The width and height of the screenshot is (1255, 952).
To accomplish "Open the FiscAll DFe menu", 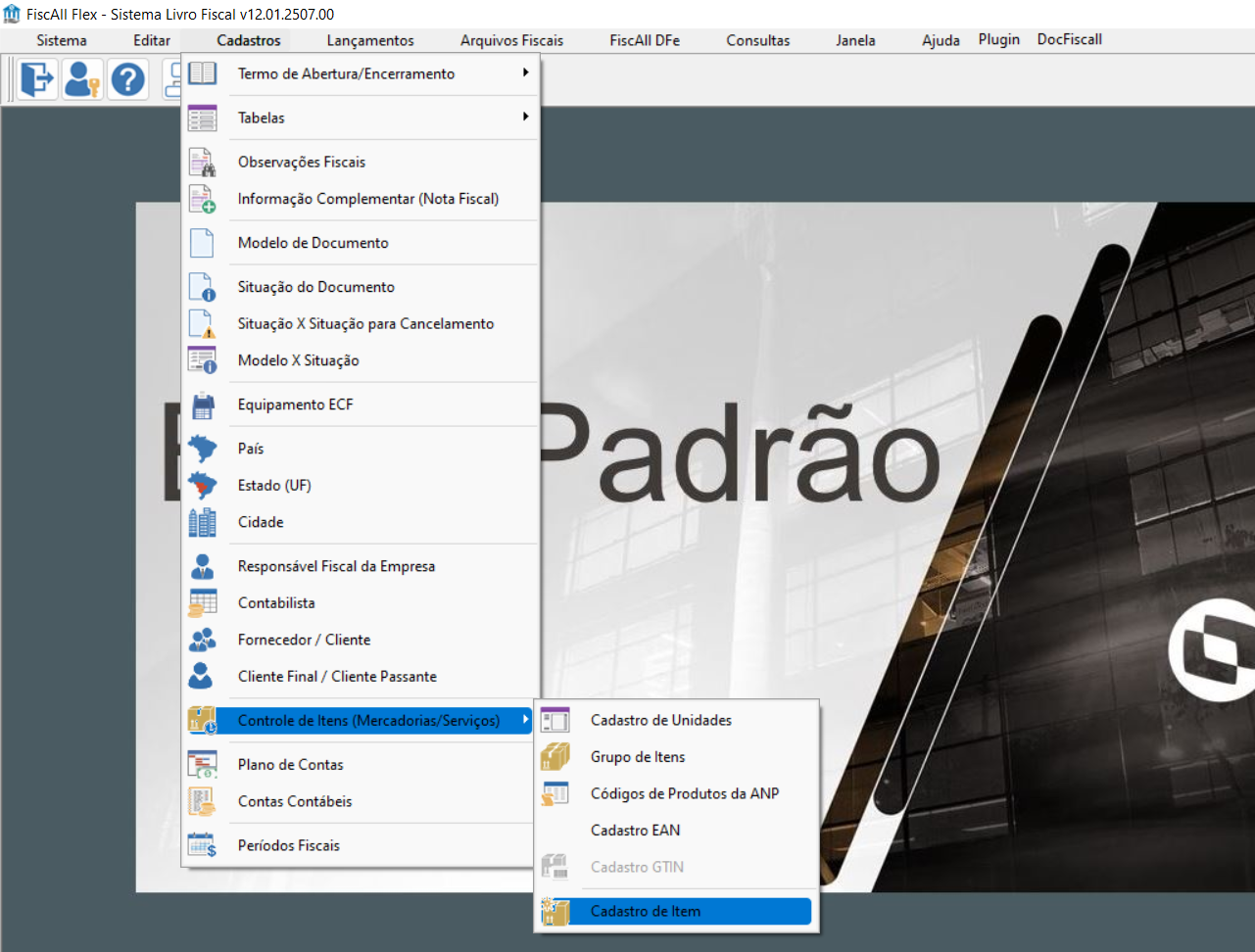I will 645,40.
